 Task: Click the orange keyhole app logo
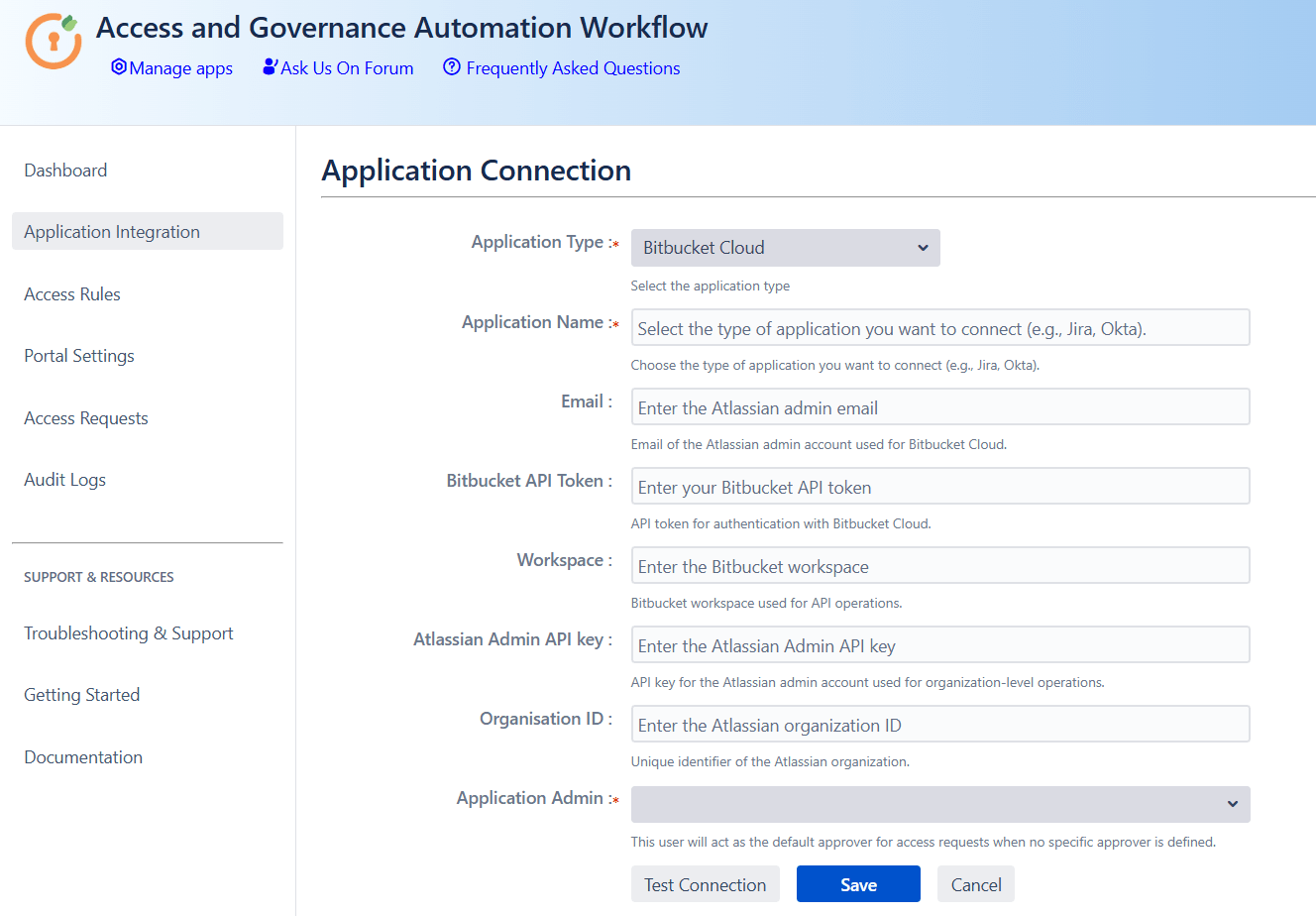pyautogui.click(x=54, y=41)
